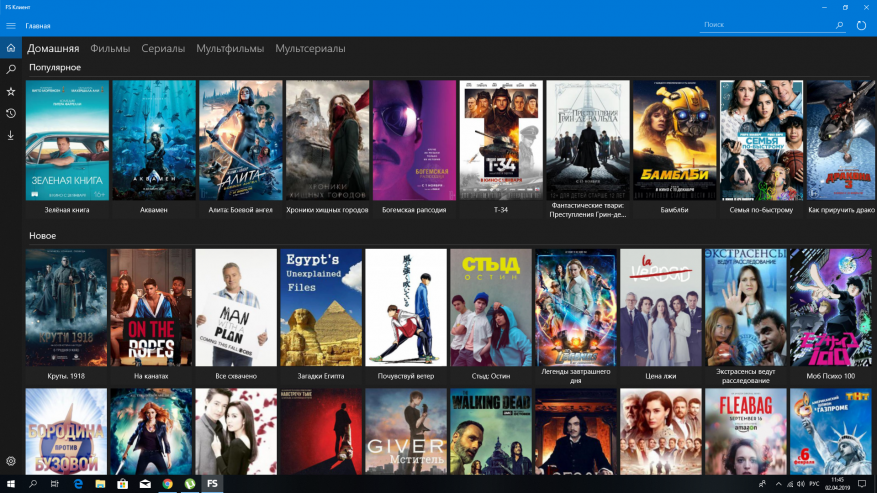Switch to the Сериалы tab

coord(163,49)
